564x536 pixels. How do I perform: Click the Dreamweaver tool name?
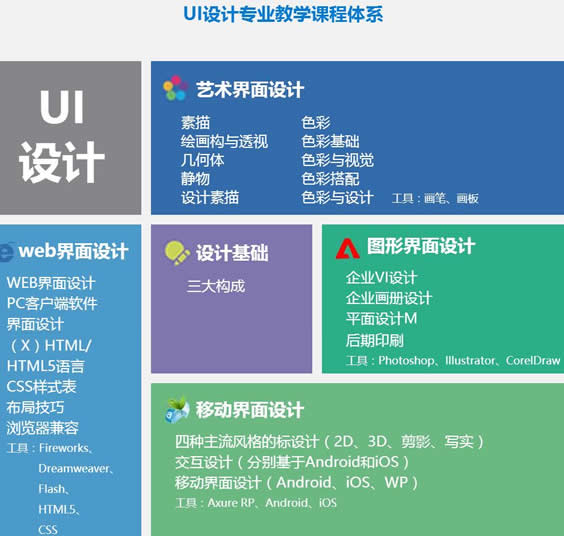tap(74, 468)
